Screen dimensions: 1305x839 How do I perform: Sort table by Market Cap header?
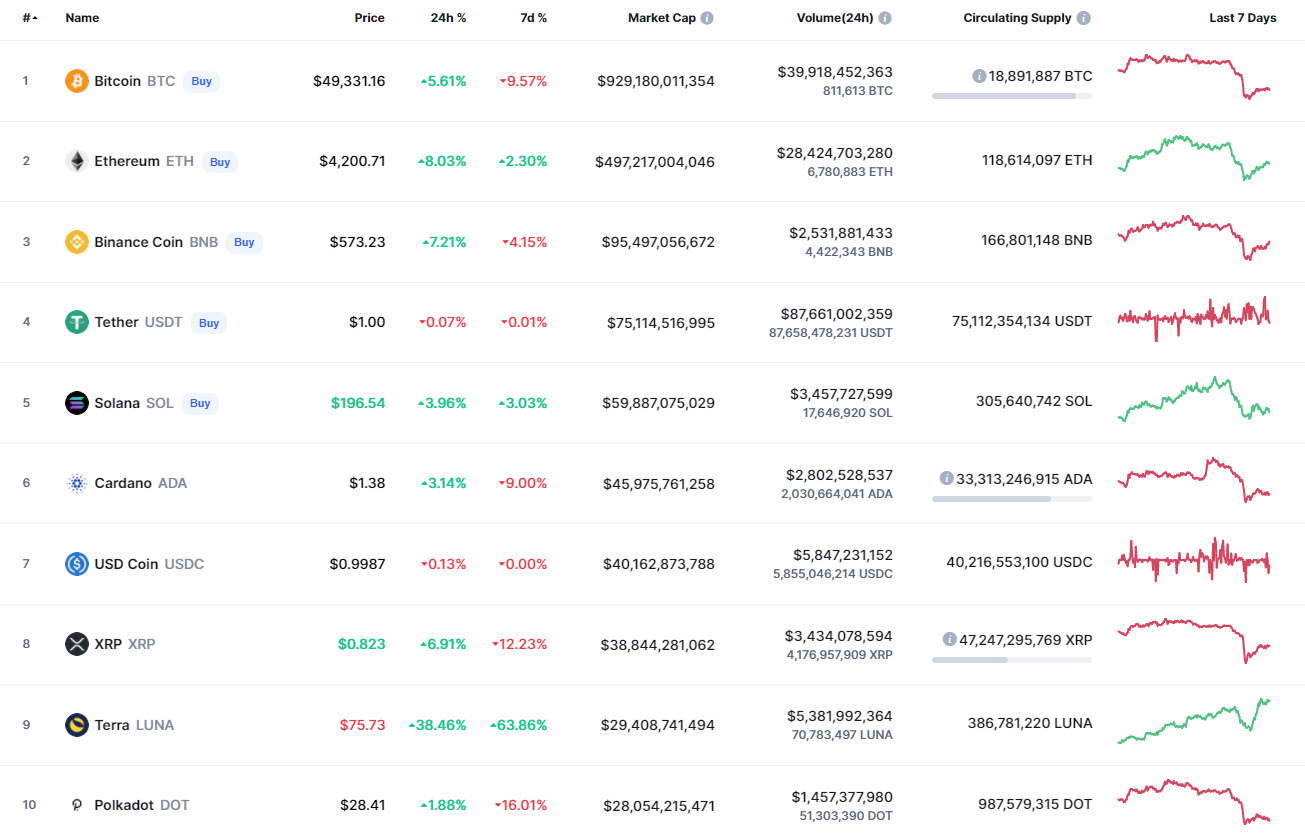[x=662, y=18]
